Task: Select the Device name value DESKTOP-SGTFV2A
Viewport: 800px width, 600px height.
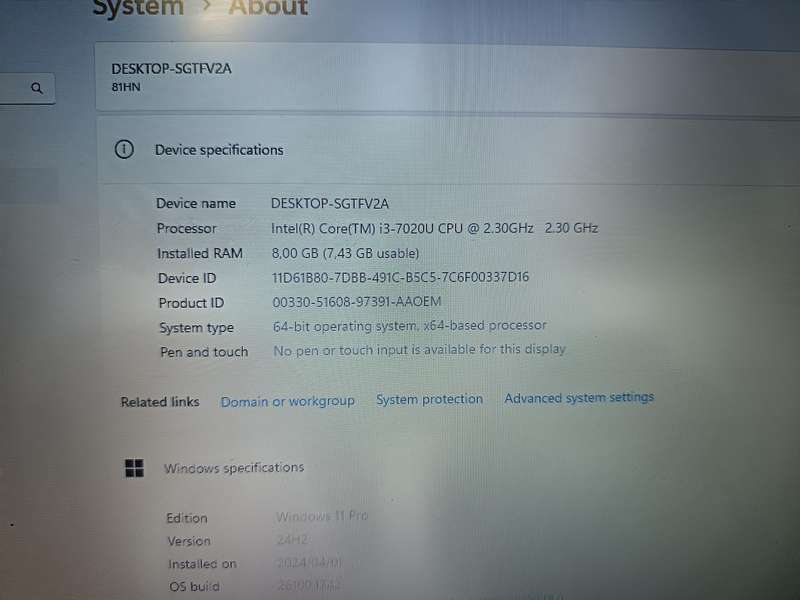Action: [330, 204]
